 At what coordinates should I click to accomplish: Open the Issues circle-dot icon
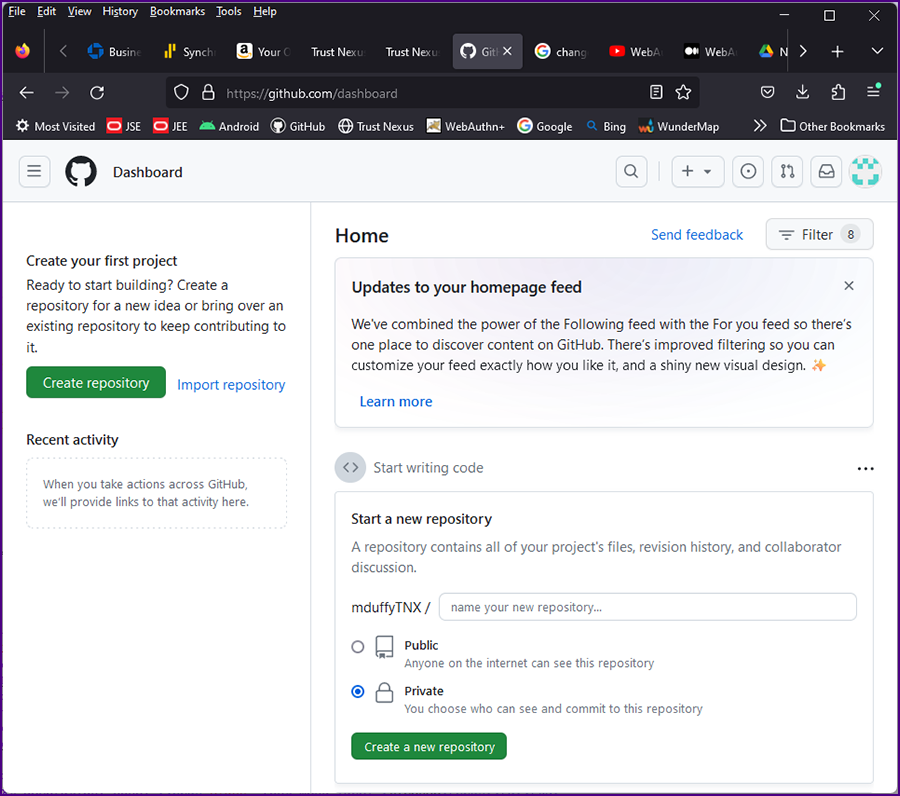point(748,172)
